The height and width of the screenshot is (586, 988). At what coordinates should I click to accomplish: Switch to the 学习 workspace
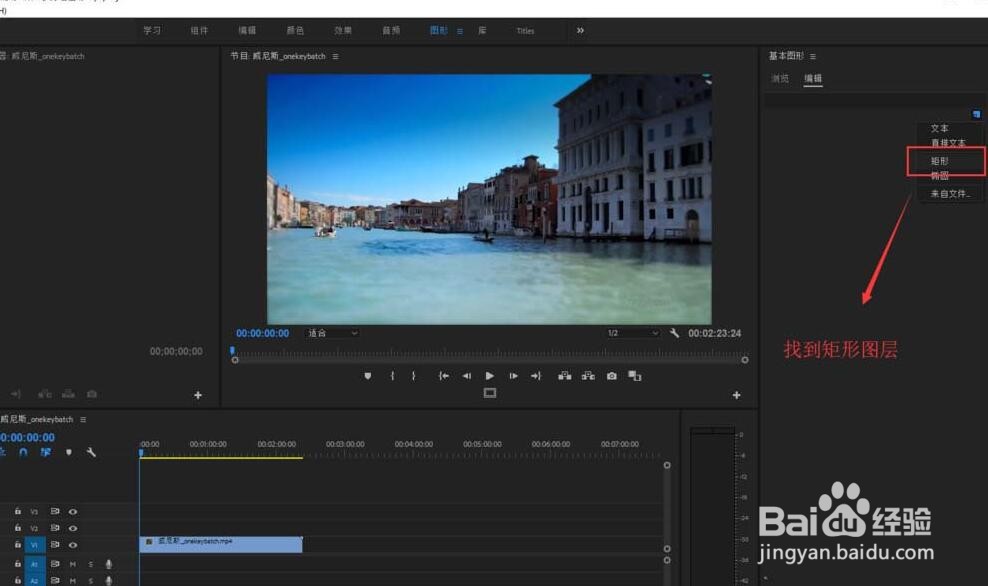(x=152, y=30)
